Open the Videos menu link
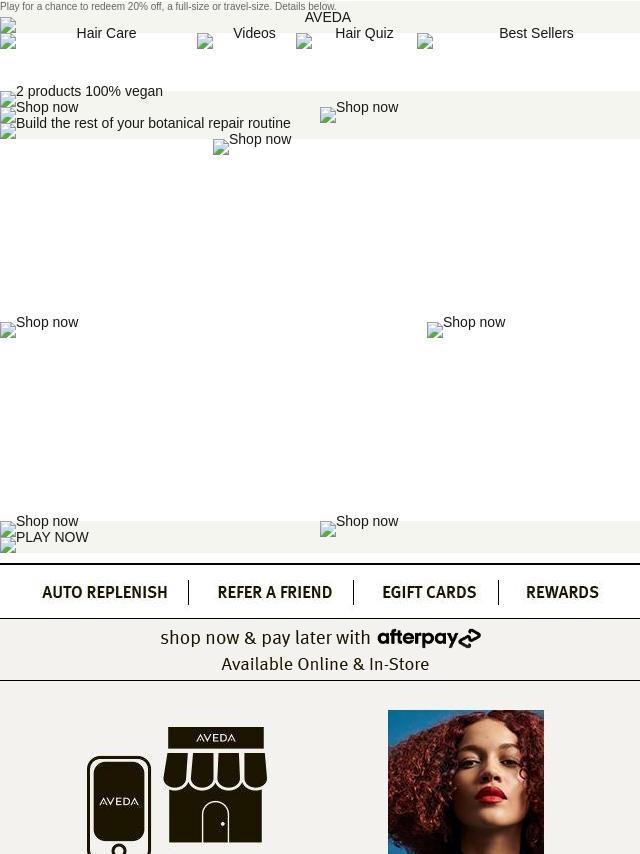This screenshot has width=640, height=854. coord(254,33)
